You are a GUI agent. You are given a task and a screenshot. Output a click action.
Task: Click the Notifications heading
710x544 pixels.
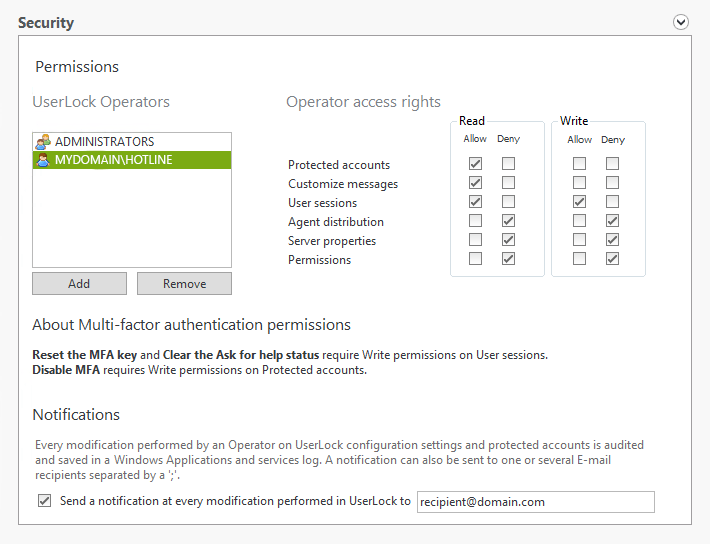pyautogui.click(x=76, y=414)
